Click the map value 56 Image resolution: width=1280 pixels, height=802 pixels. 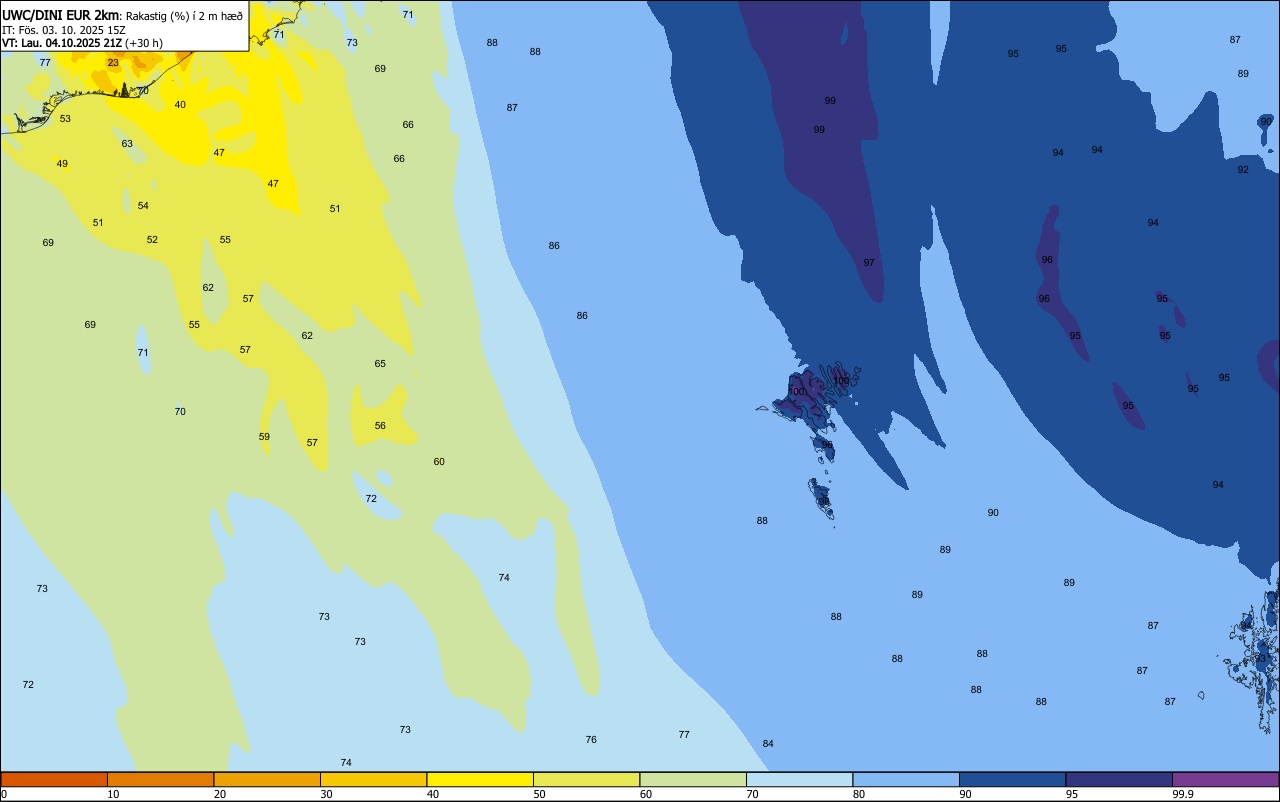380,425
